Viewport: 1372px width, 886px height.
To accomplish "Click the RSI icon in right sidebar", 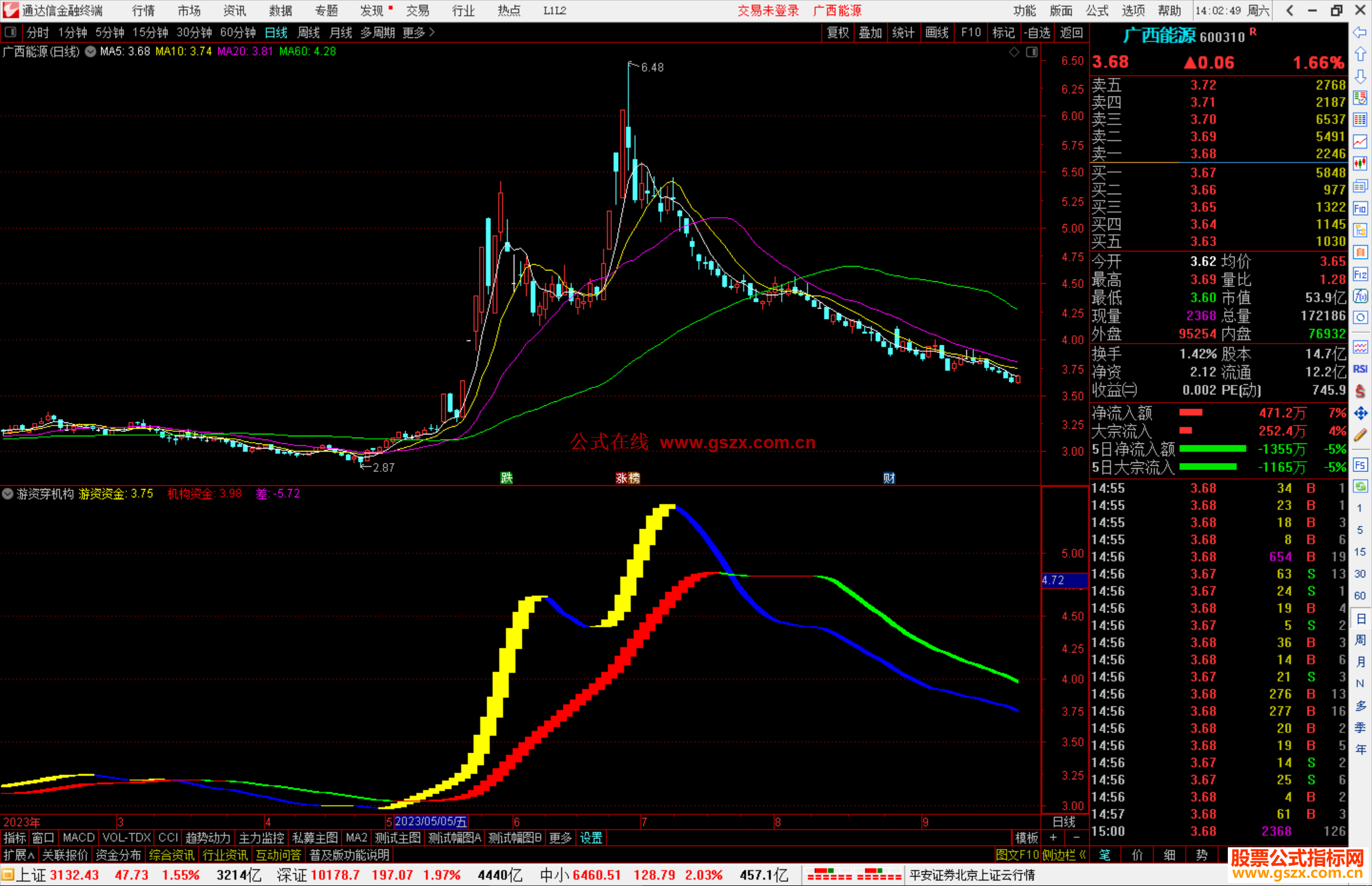I will [1360, 369].
